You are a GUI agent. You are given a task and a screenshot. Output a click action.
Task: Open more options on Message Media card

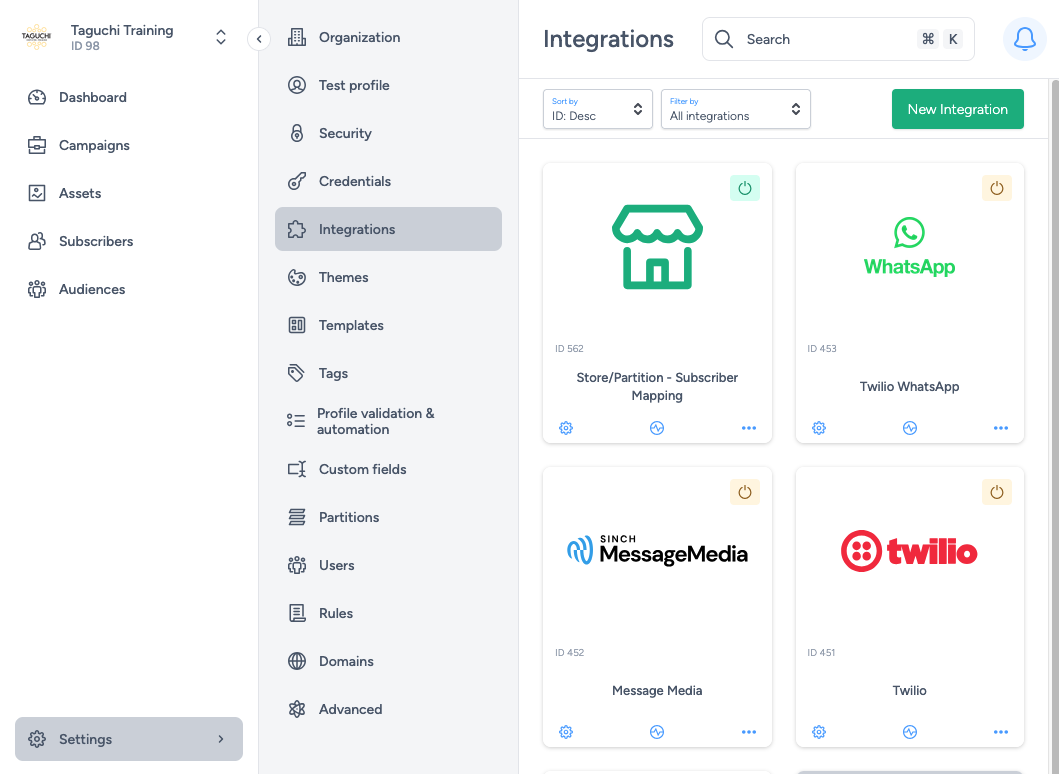748,731
